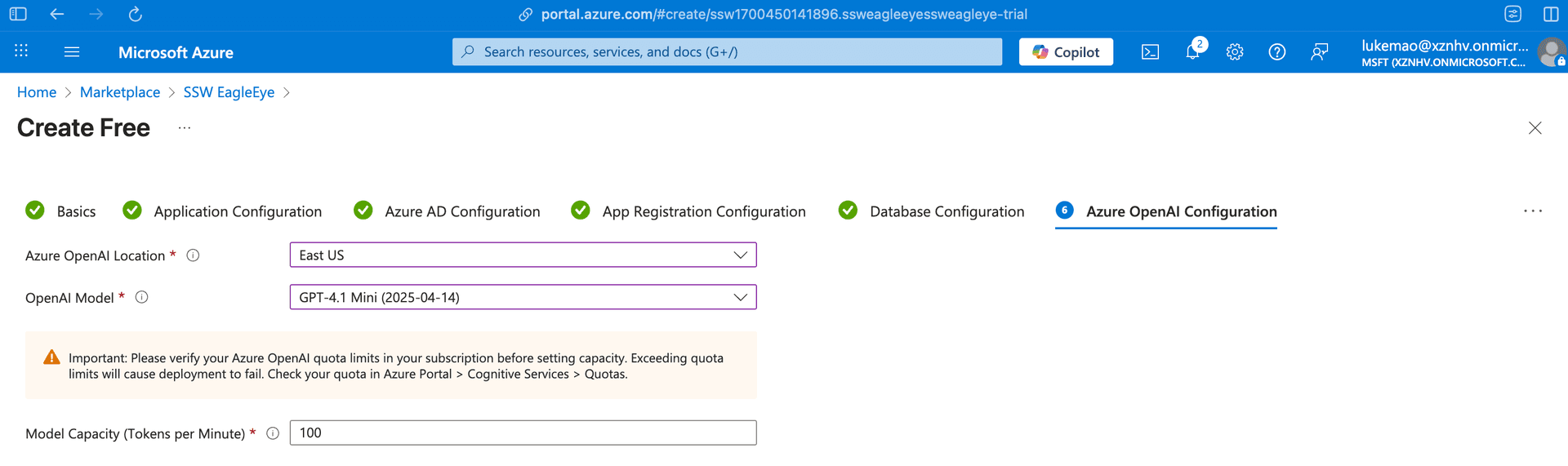This screenshot has height=466, width=1568.
Task: Open Copilot in Azure
Action: tap(1066, 51)
